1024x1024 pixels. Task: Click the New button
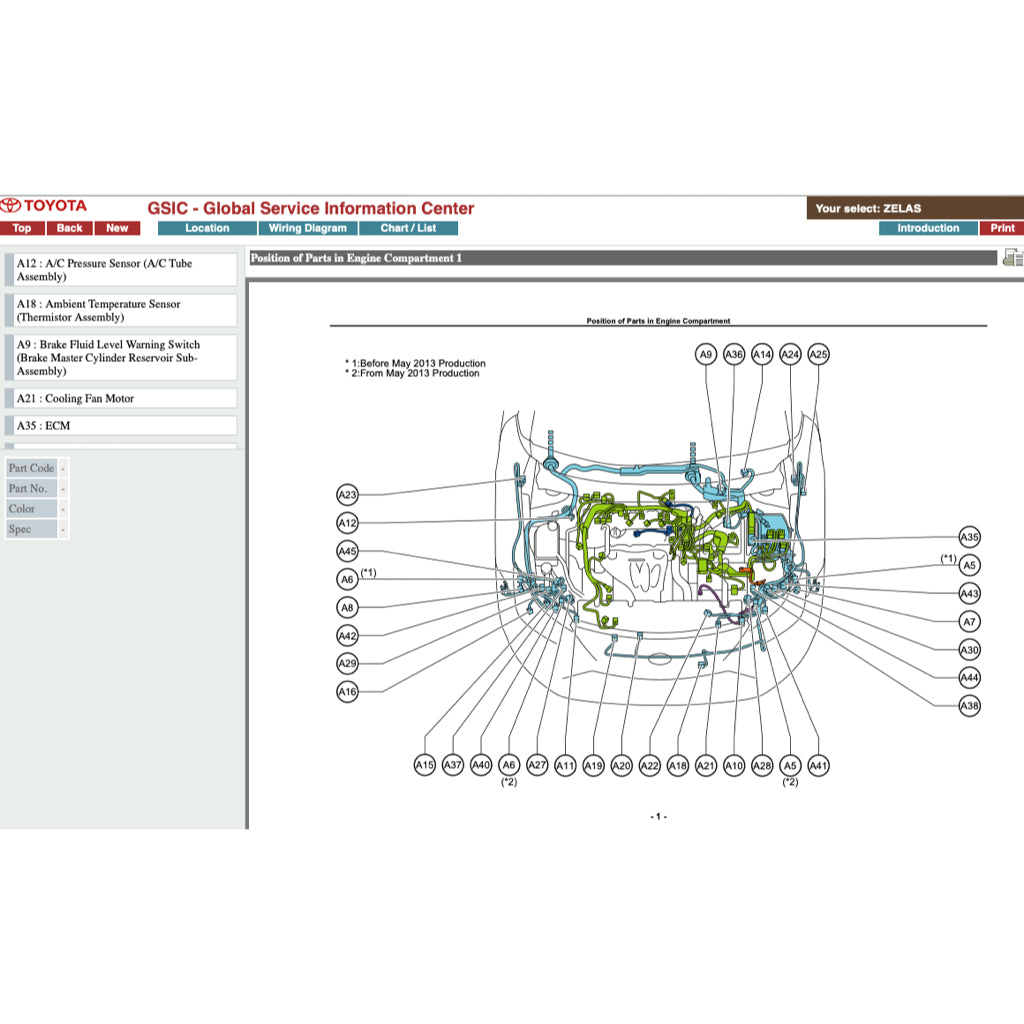(117, 228)
